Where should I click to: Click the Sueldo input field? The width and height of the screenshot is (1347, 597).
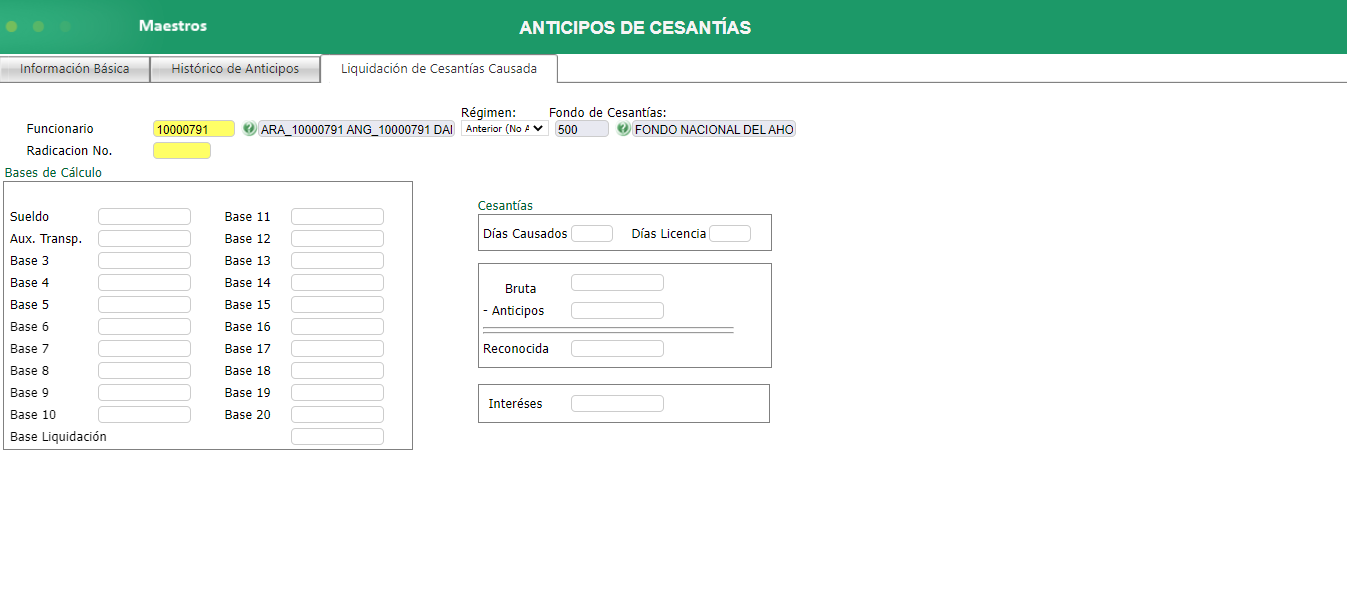(144, 216)
